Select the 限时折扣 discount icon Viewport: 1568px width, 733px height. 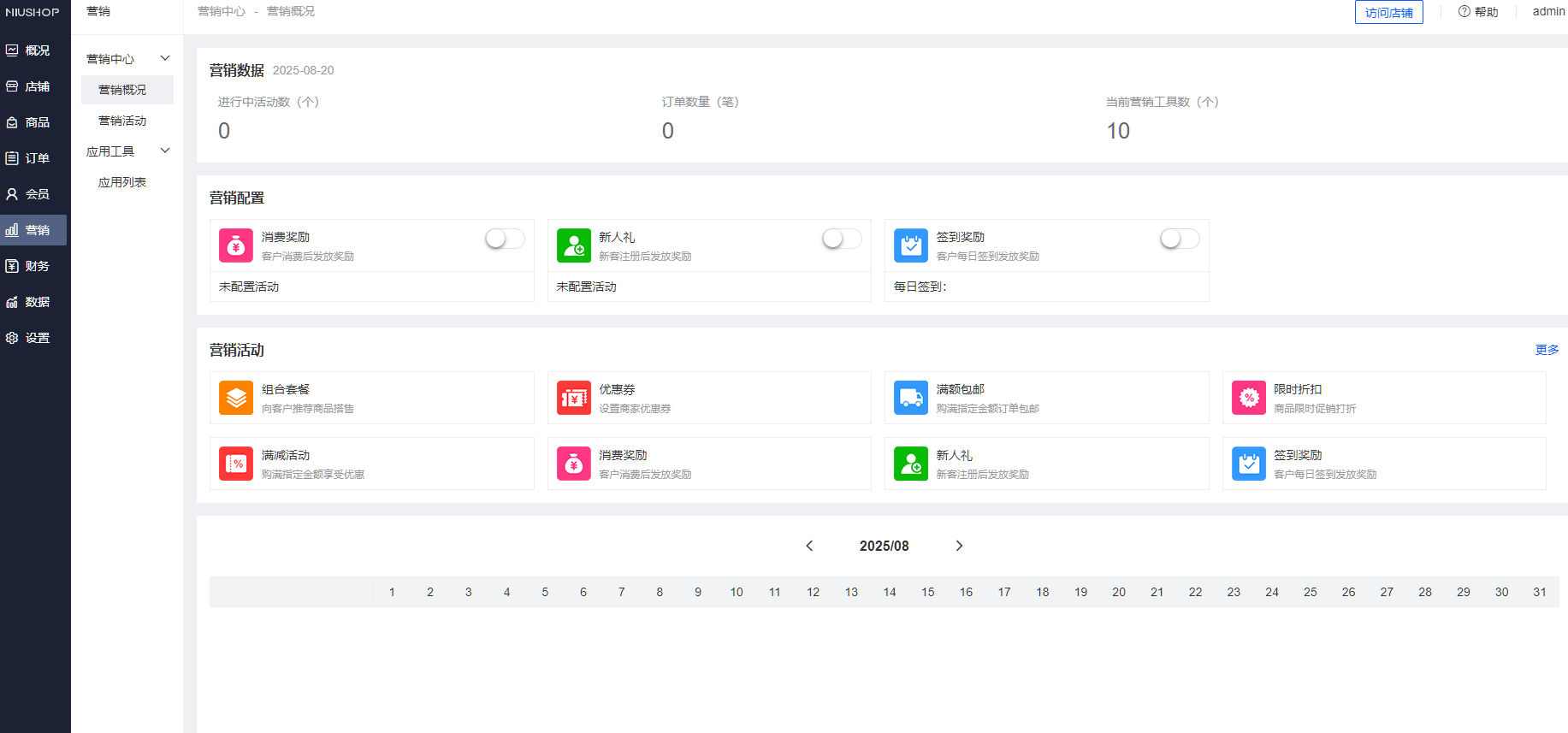(x=1248, y=398)
